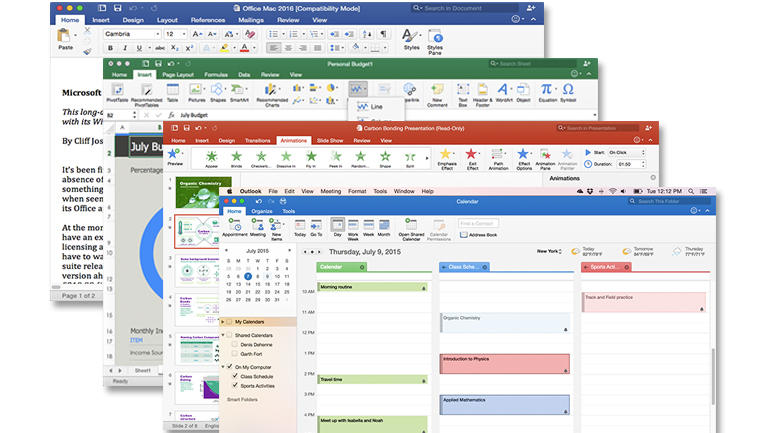Apply Italic formatting in Word ribbon
Viewport: 770px width, 433px height.
(125, 48)
